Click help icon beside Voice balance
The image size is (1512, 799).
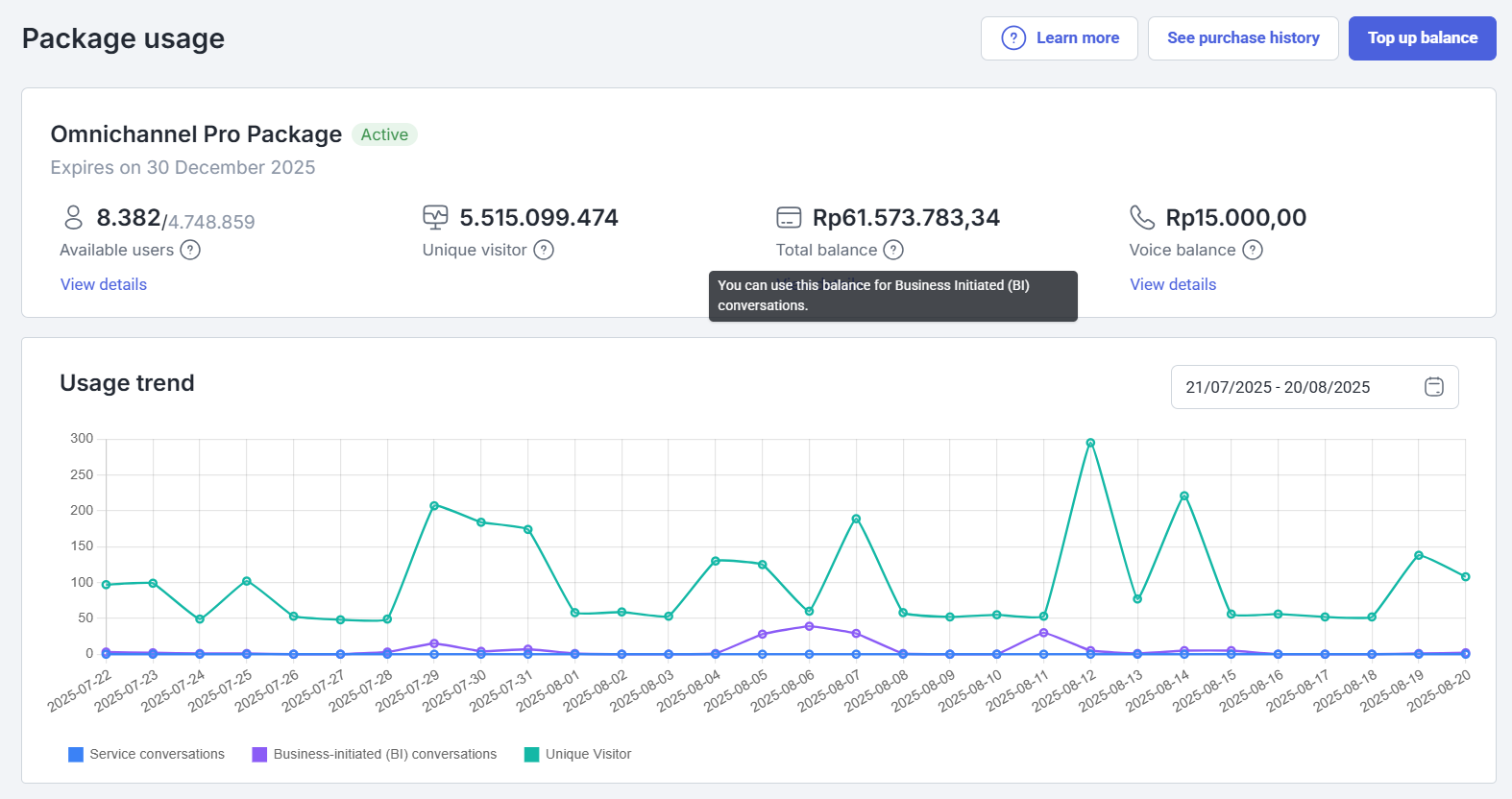point(1253,250)
